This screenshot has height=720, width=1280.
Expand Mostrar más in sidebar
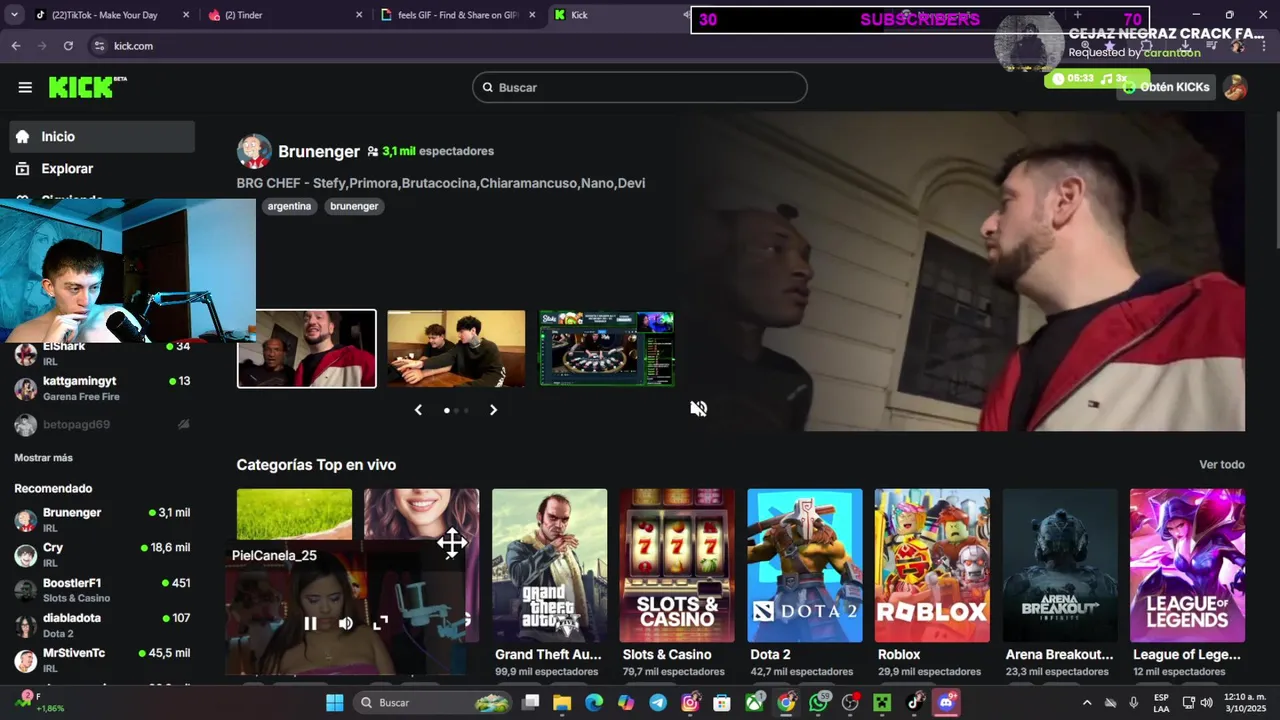point(43,457)
